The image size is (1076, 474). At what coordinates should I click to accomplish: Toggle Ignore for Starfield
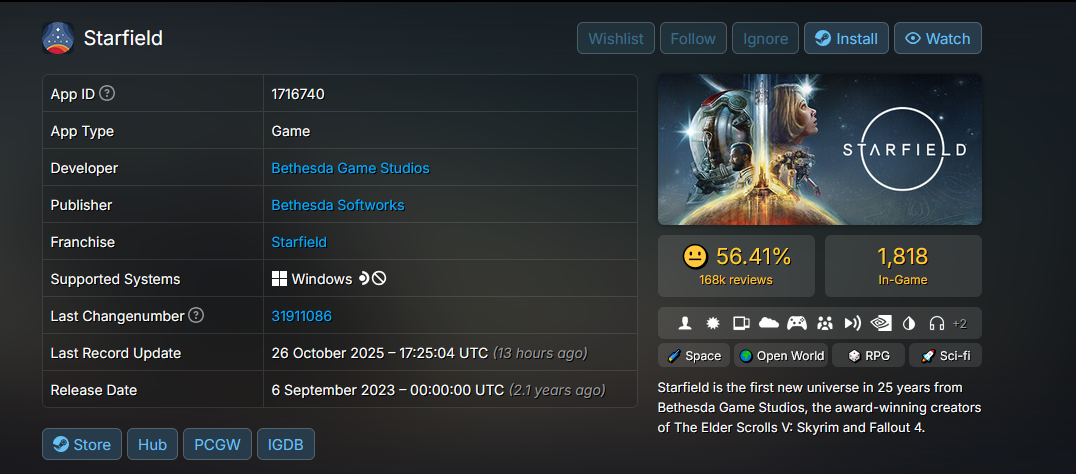[765, 38]
